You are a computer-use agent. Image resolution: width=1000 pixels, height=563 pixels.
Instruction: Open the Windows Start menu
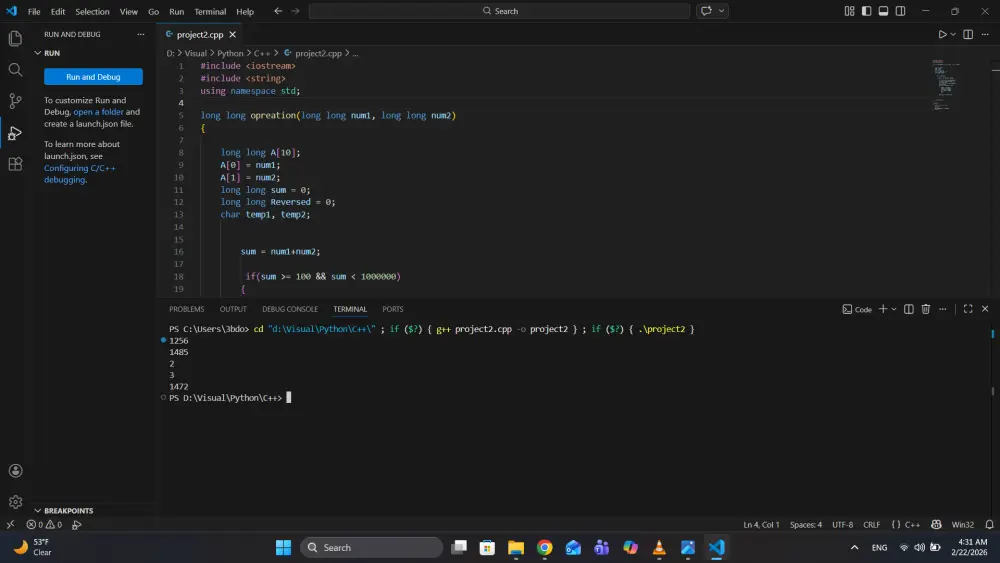click(283, 548)
